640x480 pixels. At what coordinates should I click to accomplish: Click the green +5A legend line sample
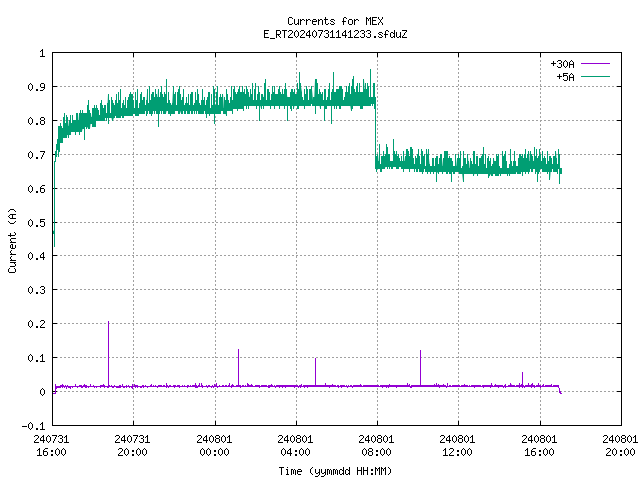pos(595,76)
